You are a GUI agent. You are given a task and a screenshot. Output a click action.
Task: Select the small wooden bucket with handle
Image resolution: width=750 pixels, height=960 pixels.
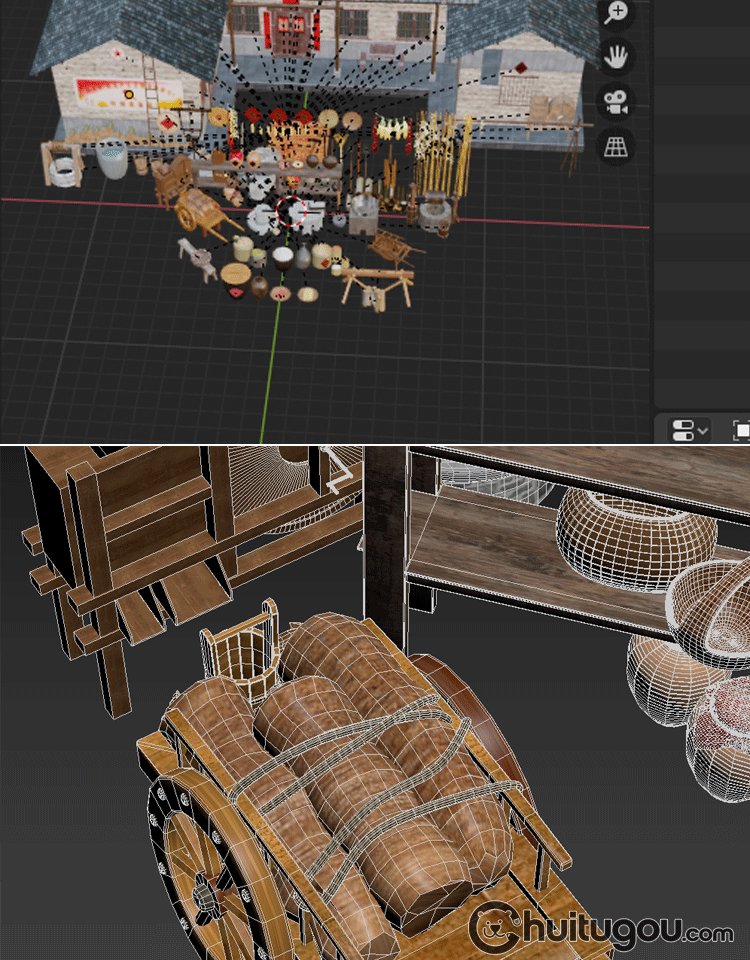[240, 650]
